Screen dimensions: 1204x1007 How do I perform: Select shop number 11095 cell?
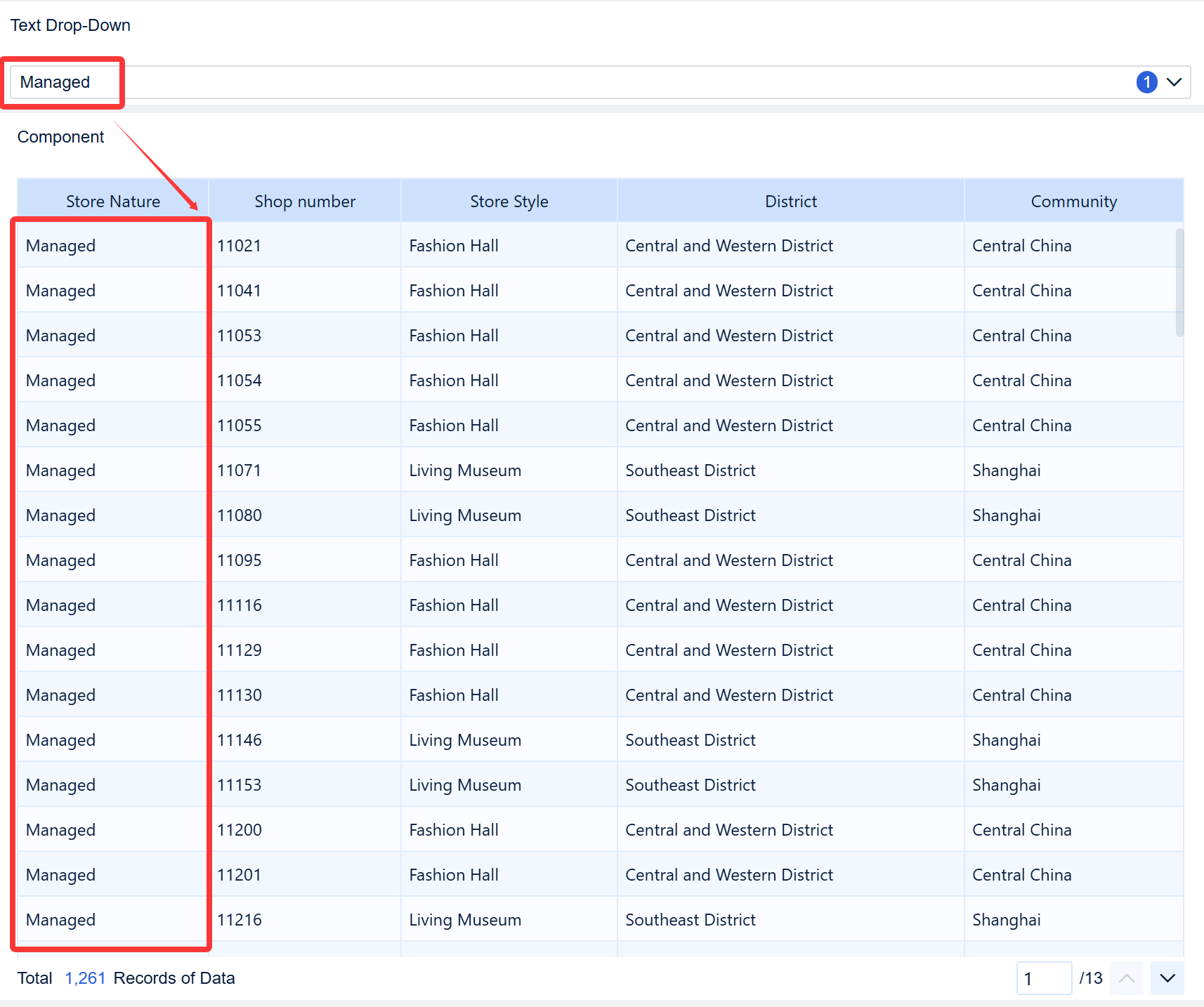305,560
